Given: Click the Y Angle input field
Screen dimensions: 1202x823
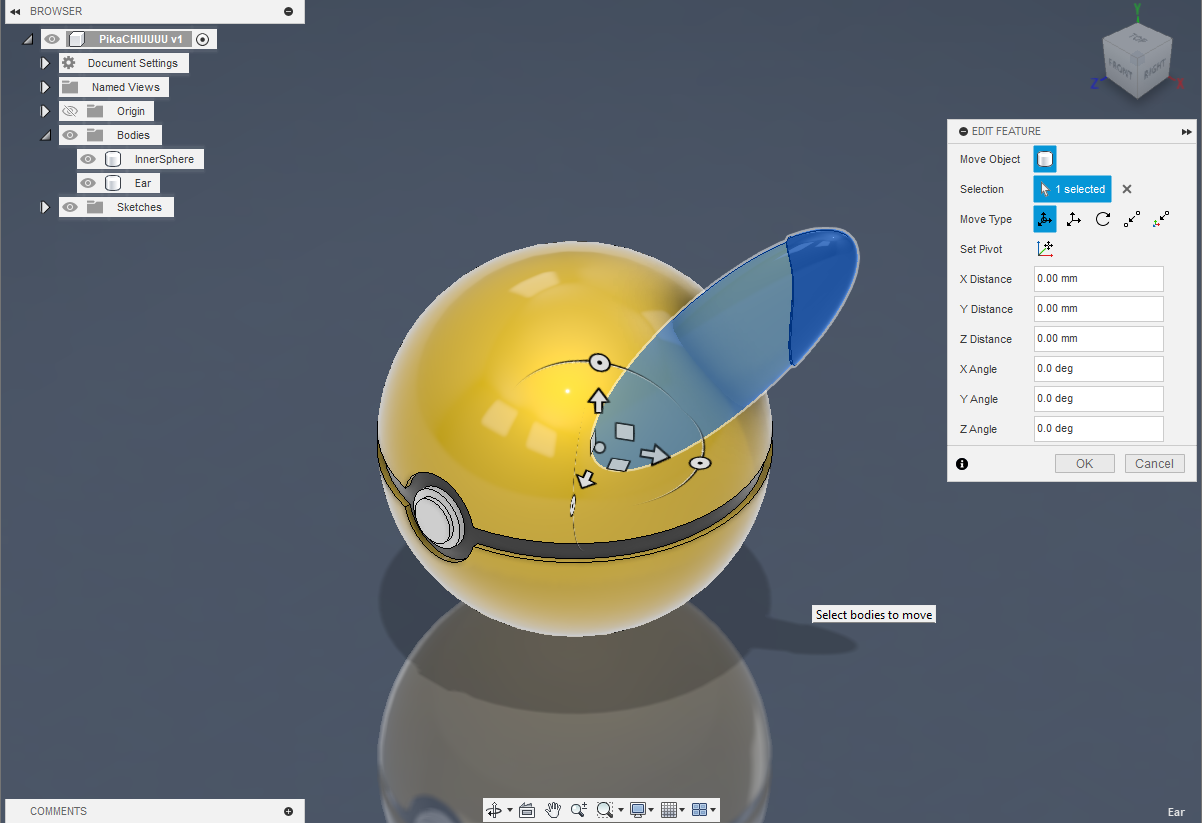Looking at the screenshot, I should (1098, 399).
